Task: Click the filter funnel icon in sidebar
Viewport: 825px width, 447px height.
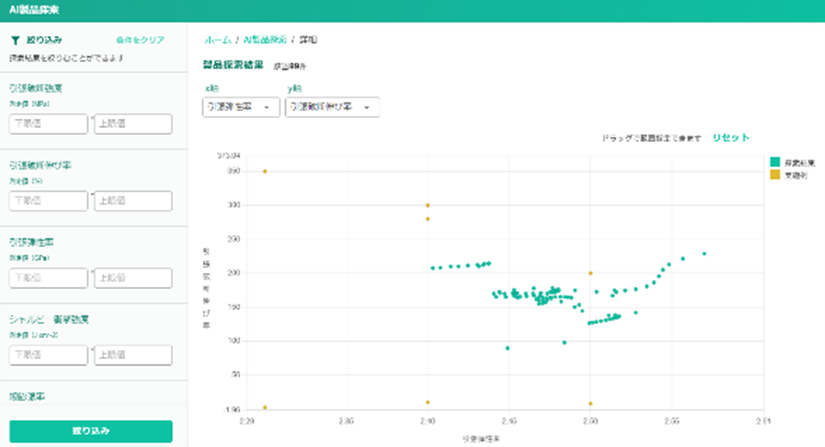Action: click(15, 40)
